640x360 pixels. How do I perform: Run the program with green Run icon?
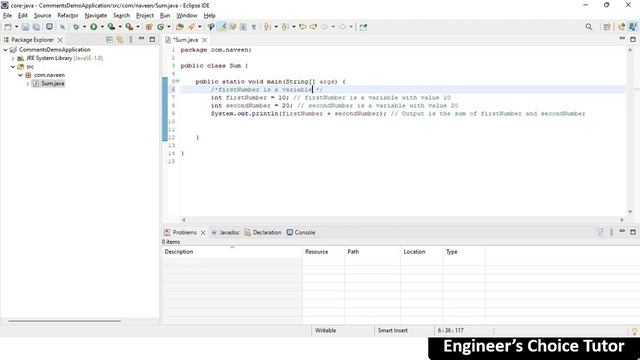tap(94, 27)
